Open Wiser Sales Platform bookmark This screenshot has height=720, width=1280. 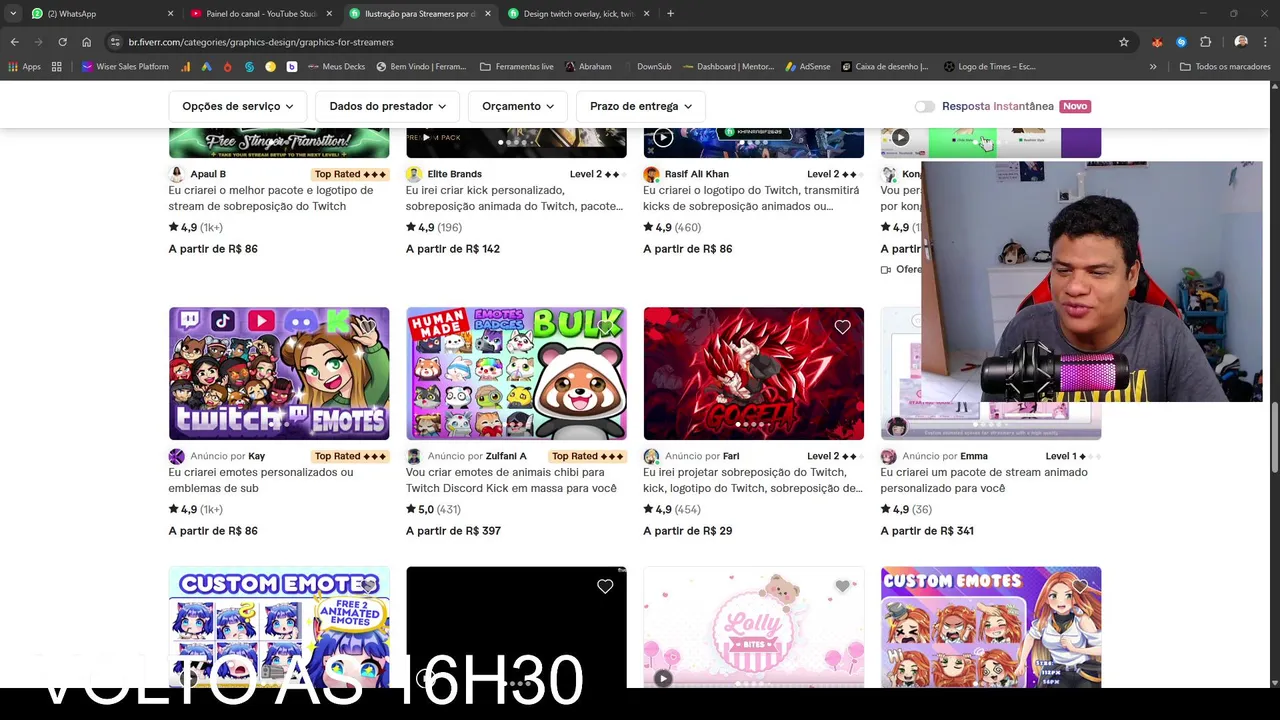point(125,67)
